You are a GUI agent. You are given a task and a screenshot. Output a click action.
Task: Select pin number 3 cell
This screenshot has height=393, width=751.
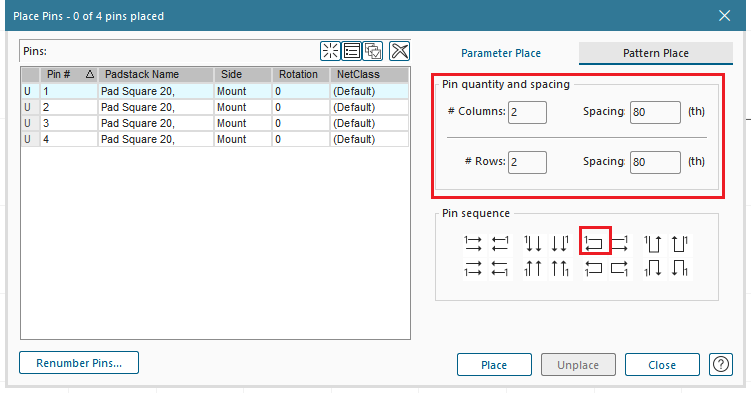tap(69, 123)
